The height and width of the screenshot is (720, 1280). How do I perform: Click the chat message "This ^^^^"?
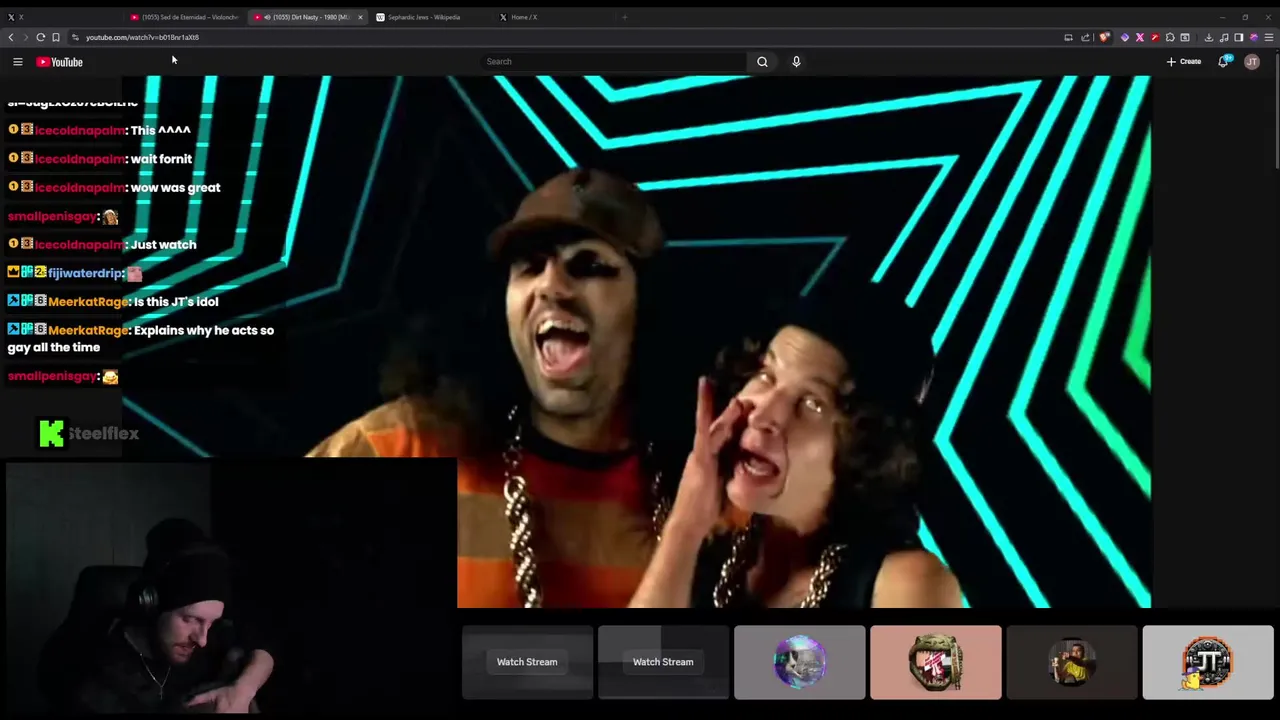(160, 130)
